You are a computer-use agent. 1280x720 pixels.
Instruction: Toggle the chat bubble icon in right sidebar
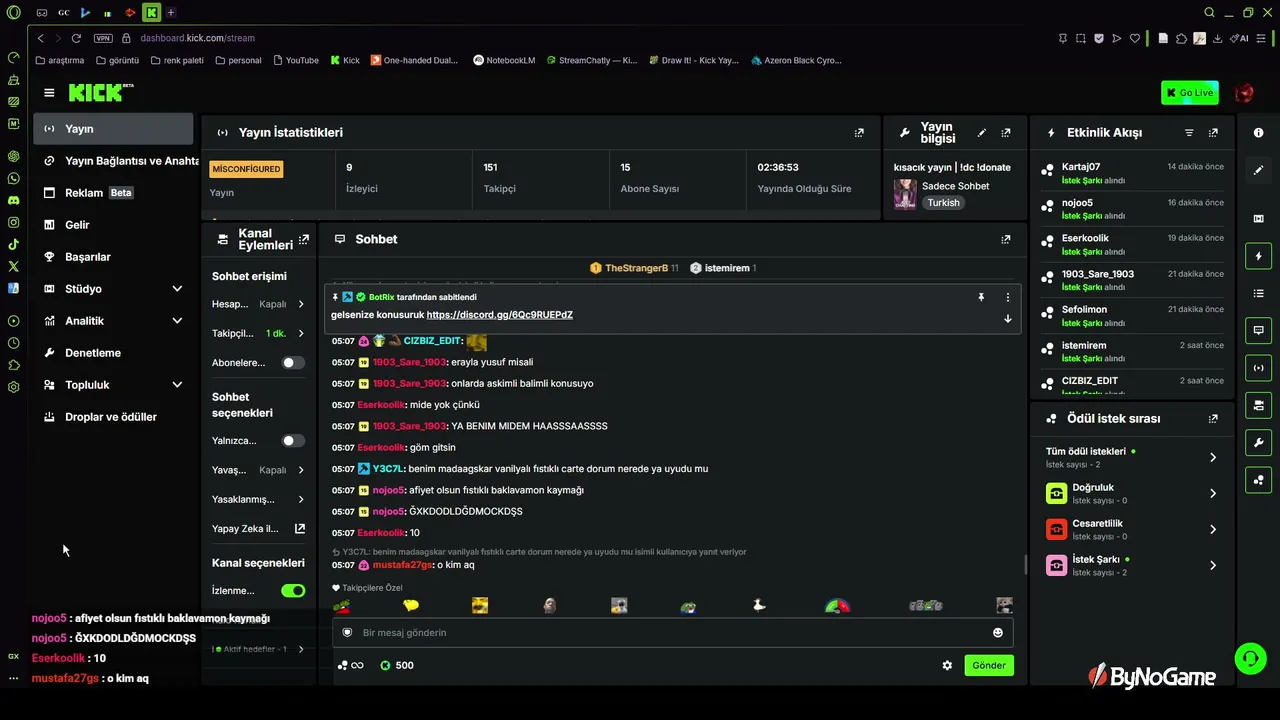point(1258,330)
